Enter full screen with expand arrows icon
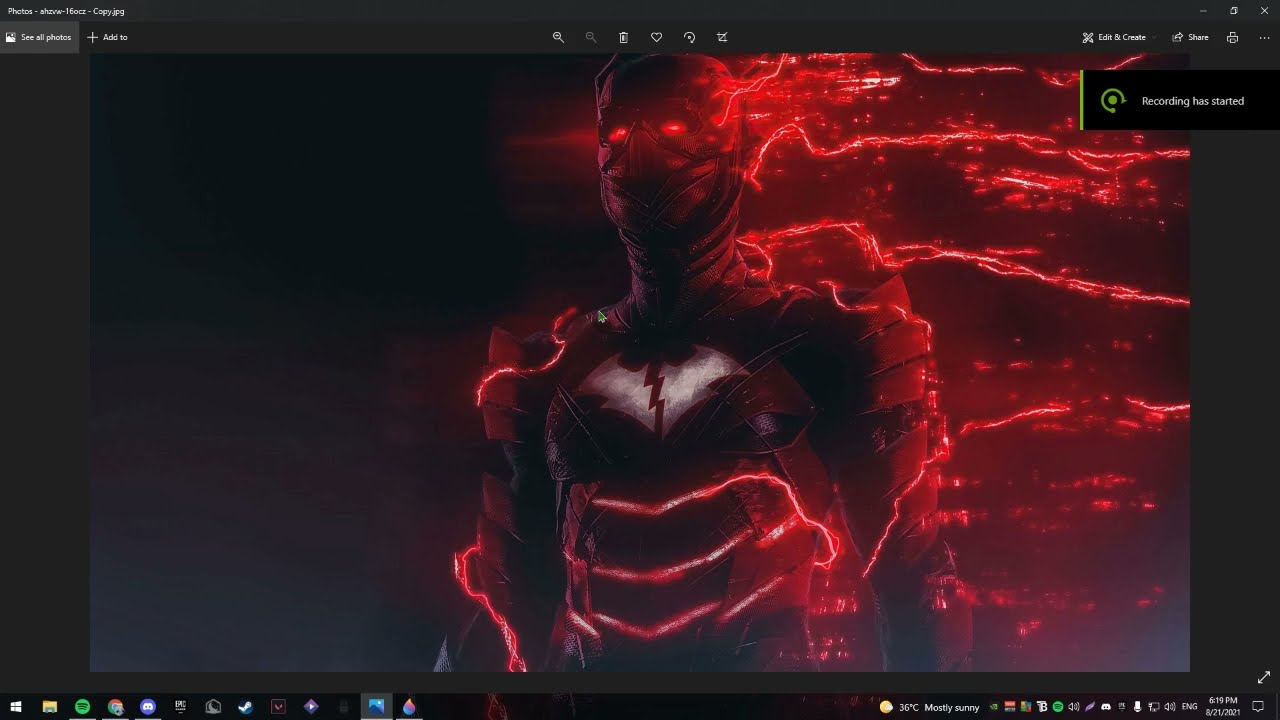The height and width of the screenshot is (720, 1280). [1263, 677]
